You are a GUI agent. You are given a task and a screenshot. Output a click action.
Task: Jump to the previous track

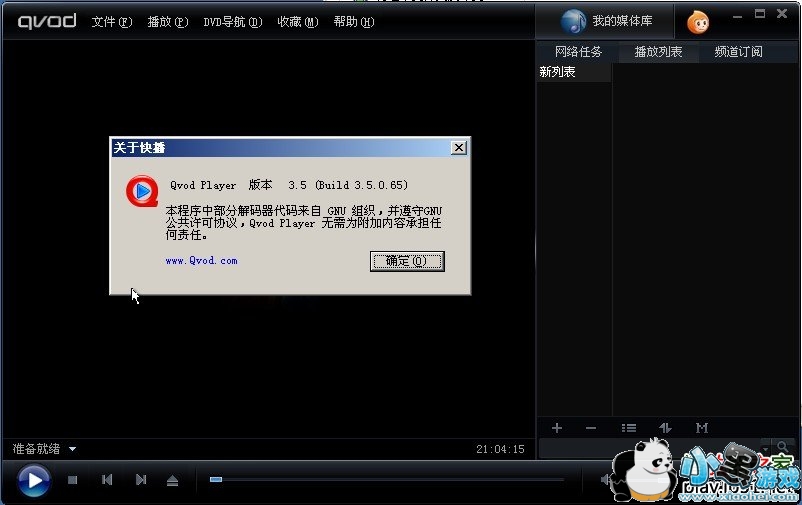(107, 480)
